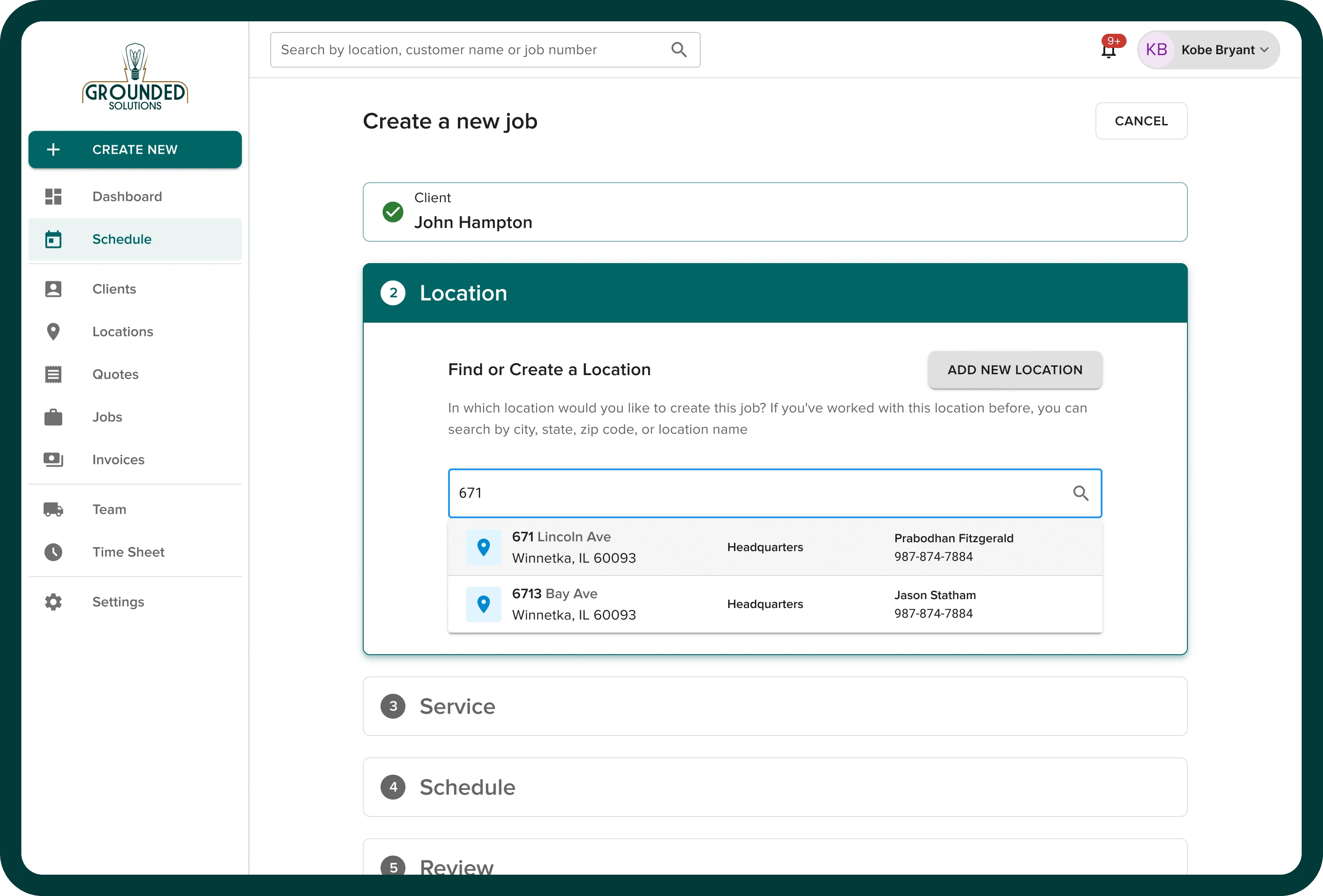The image size is (1323, 896).
Task: Click the step 3 number badge
Action: (x=393, y=706)
